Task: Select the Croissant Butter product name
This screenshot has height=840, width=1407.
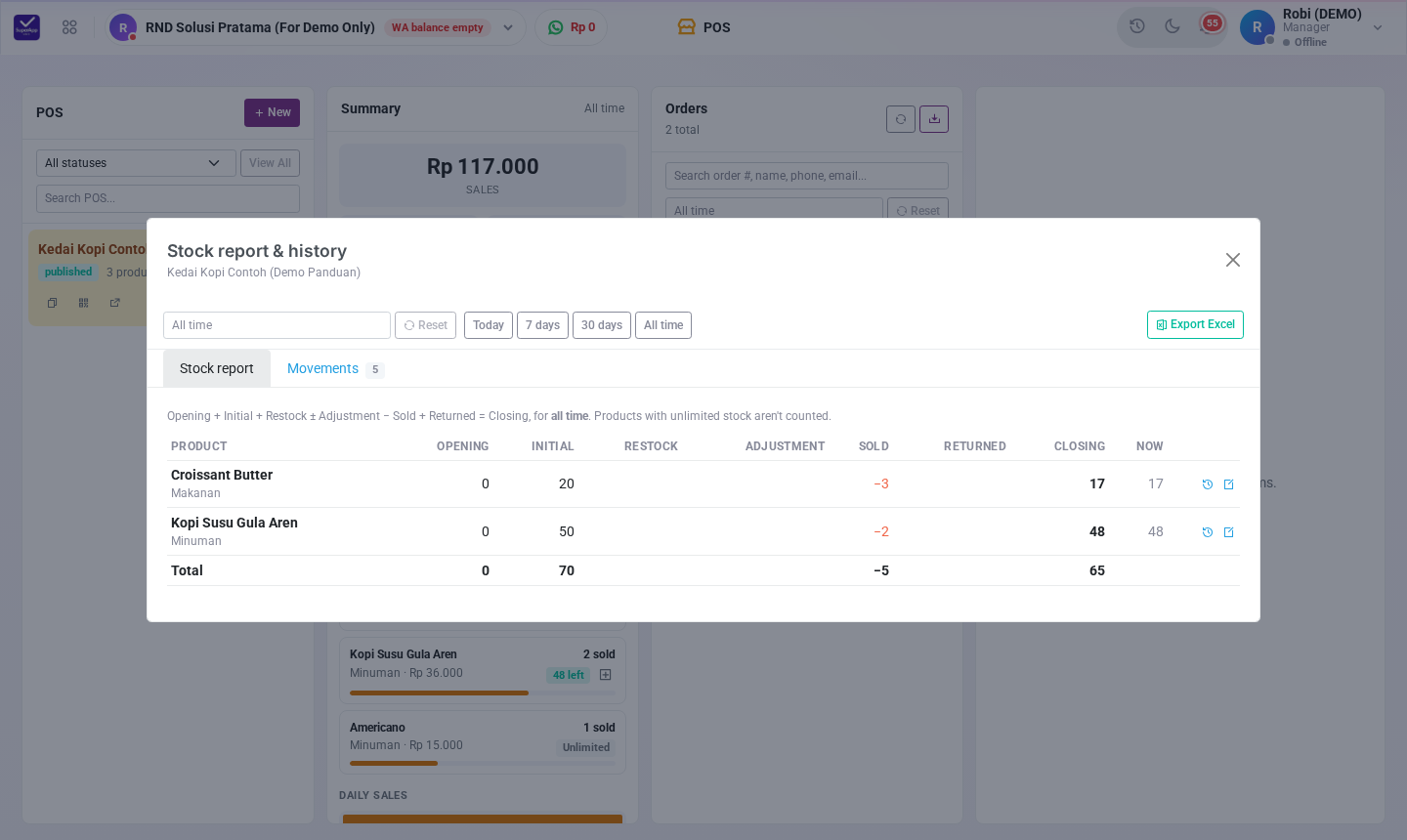Action: coord(222,475)
